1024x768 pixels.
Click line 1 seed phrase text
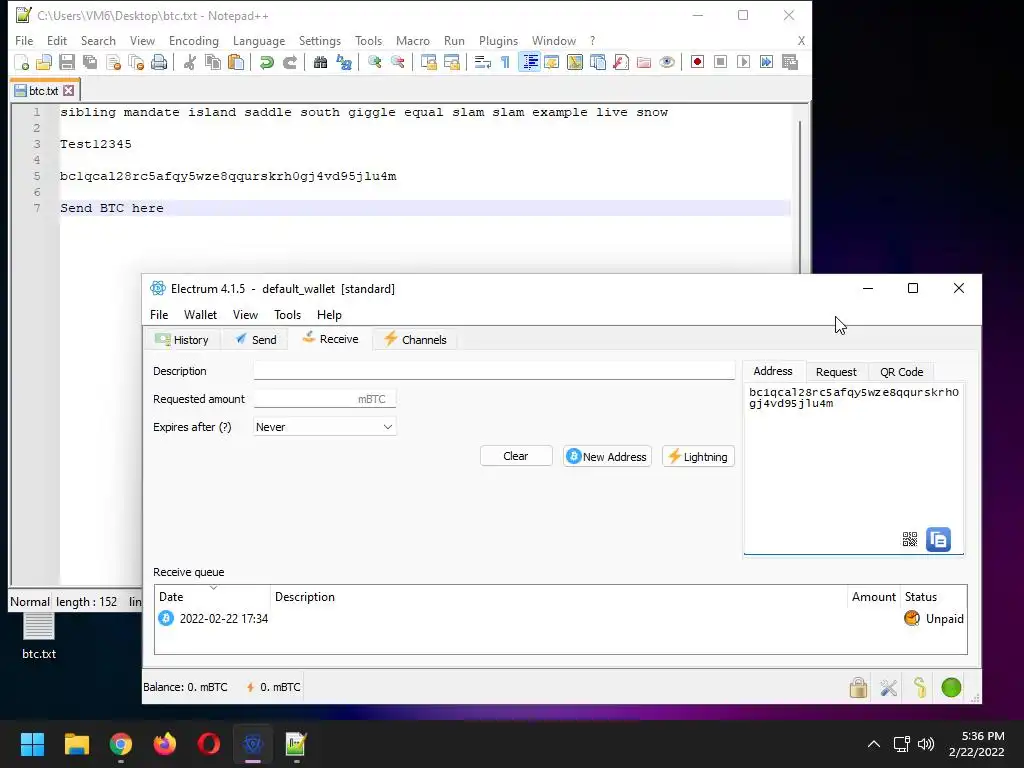pyautogui.click(x=364, y=112)
